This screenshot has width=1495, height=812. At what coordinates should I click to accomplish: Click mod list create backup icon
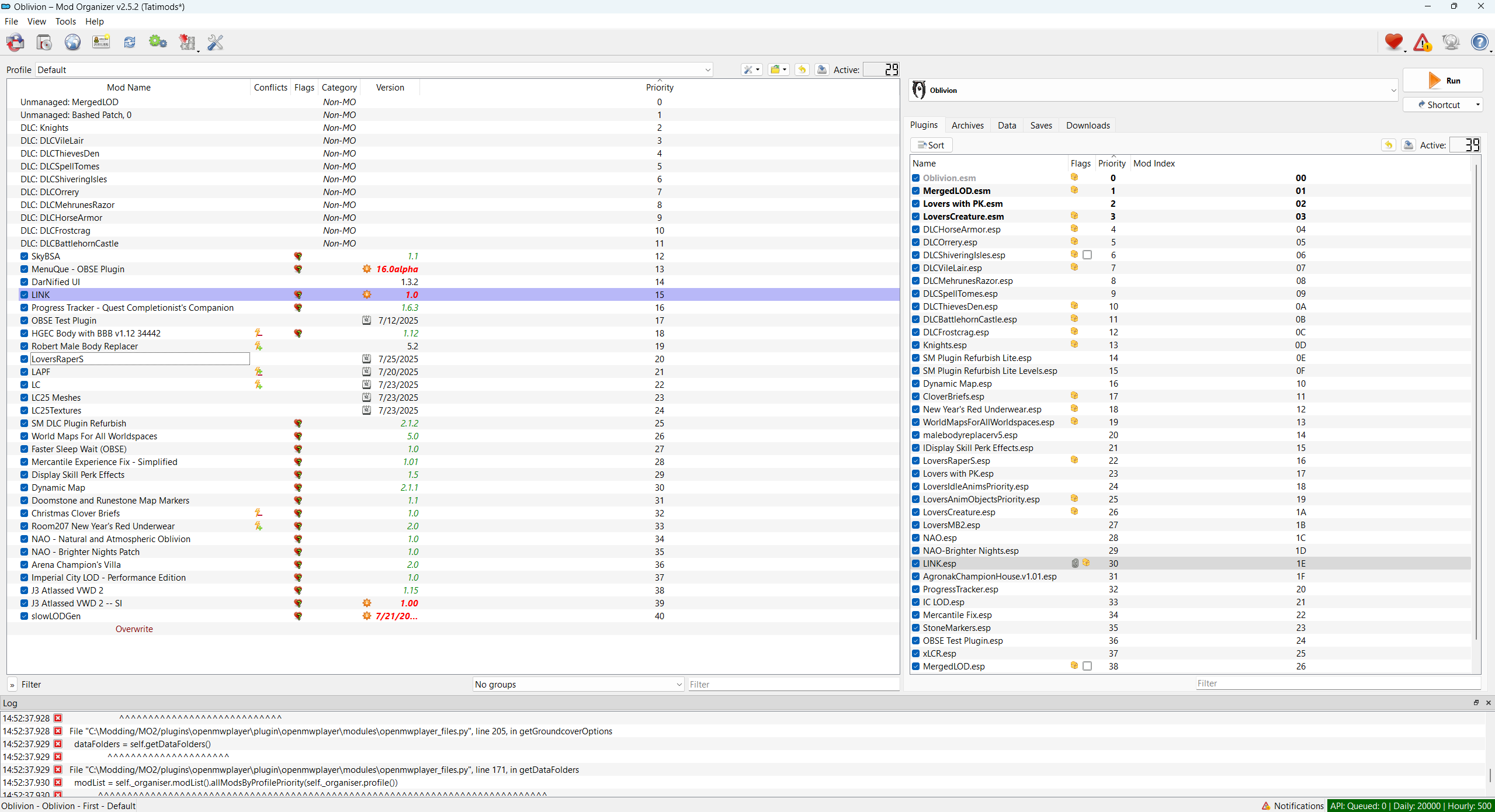click(822, 70)
